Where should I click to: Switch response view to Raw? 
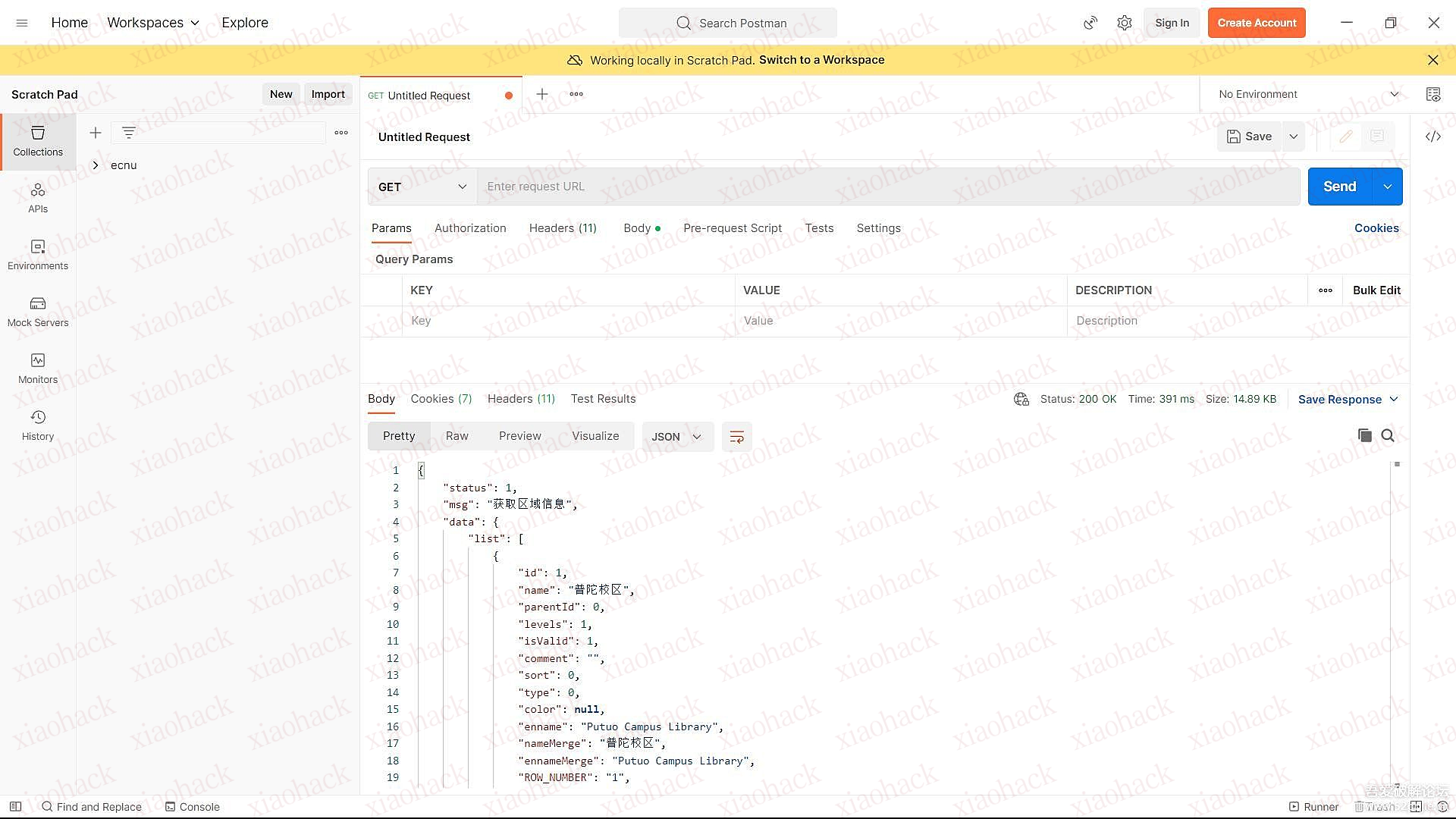point(457,436)
